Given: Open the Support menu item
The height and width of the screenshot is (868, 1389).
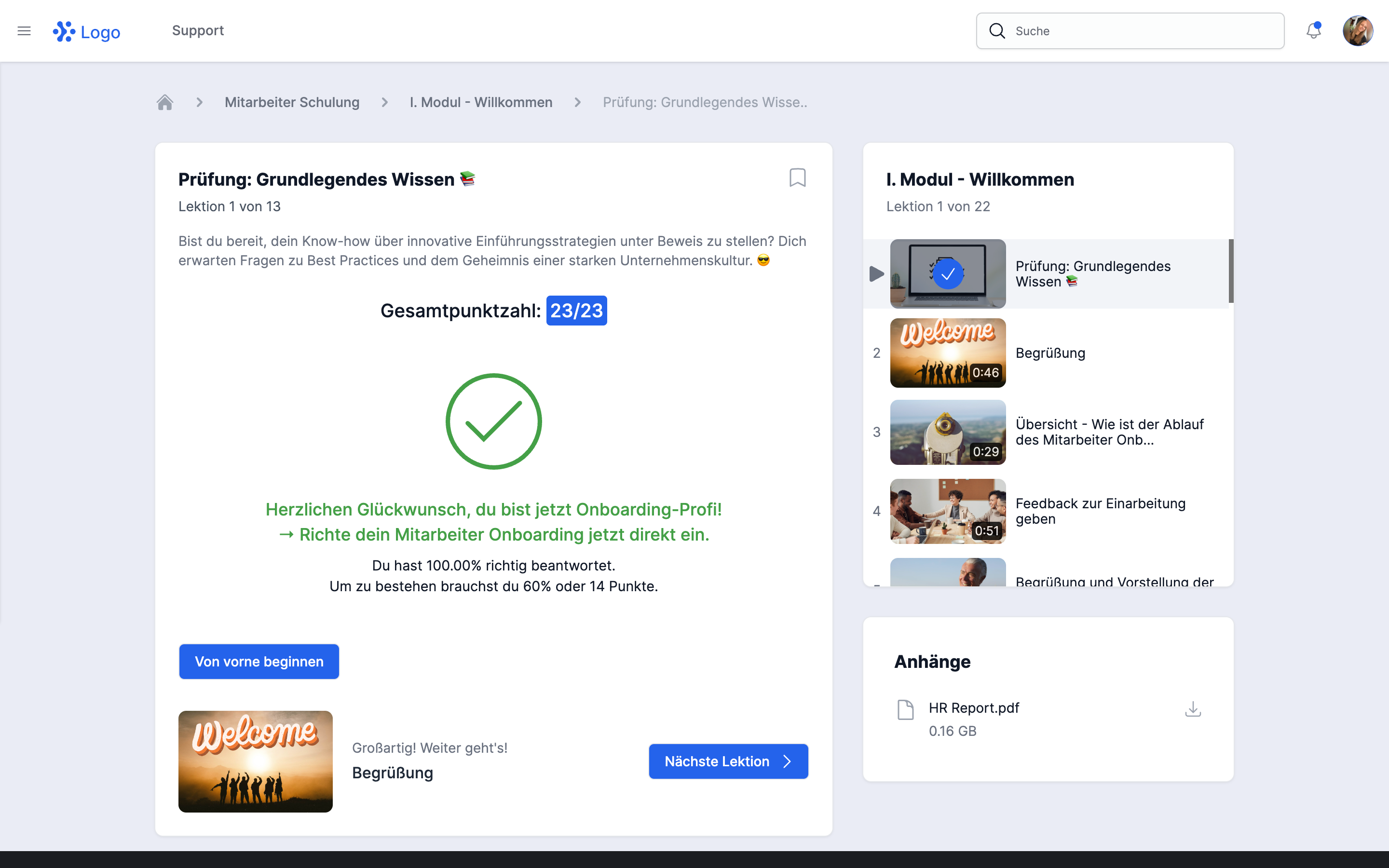Looking at the screenshot, I should pyautogui.click(x=197, y=30).
